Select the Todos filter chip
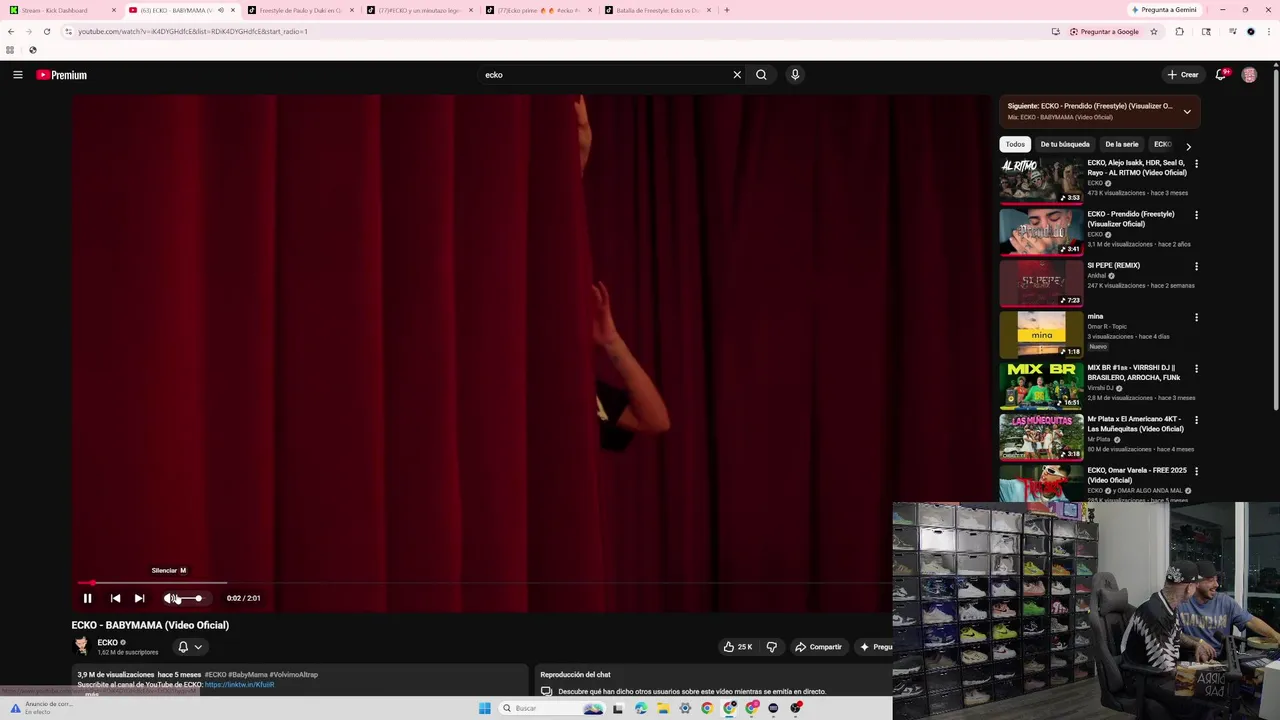 1015,144
